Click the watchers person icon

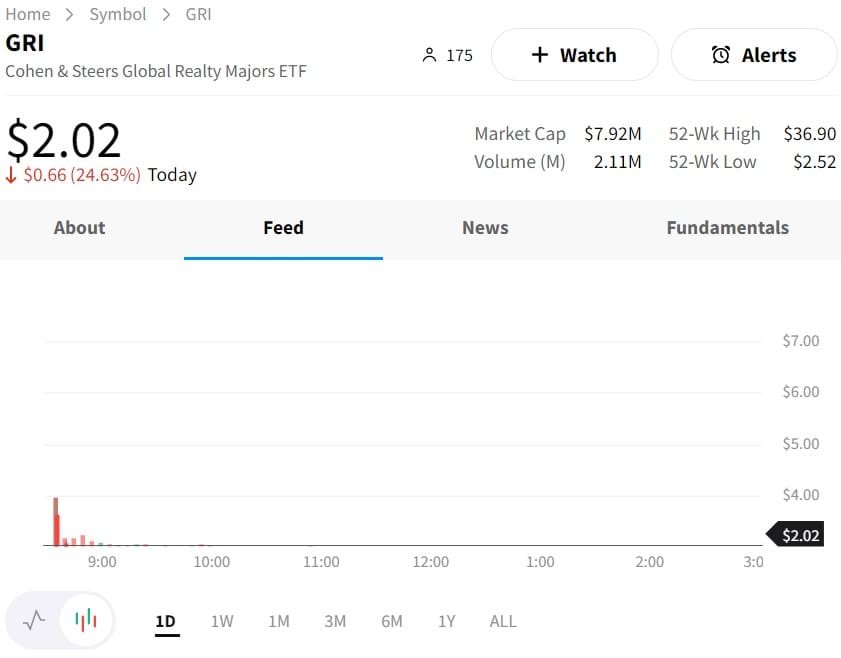pos(430,55)
